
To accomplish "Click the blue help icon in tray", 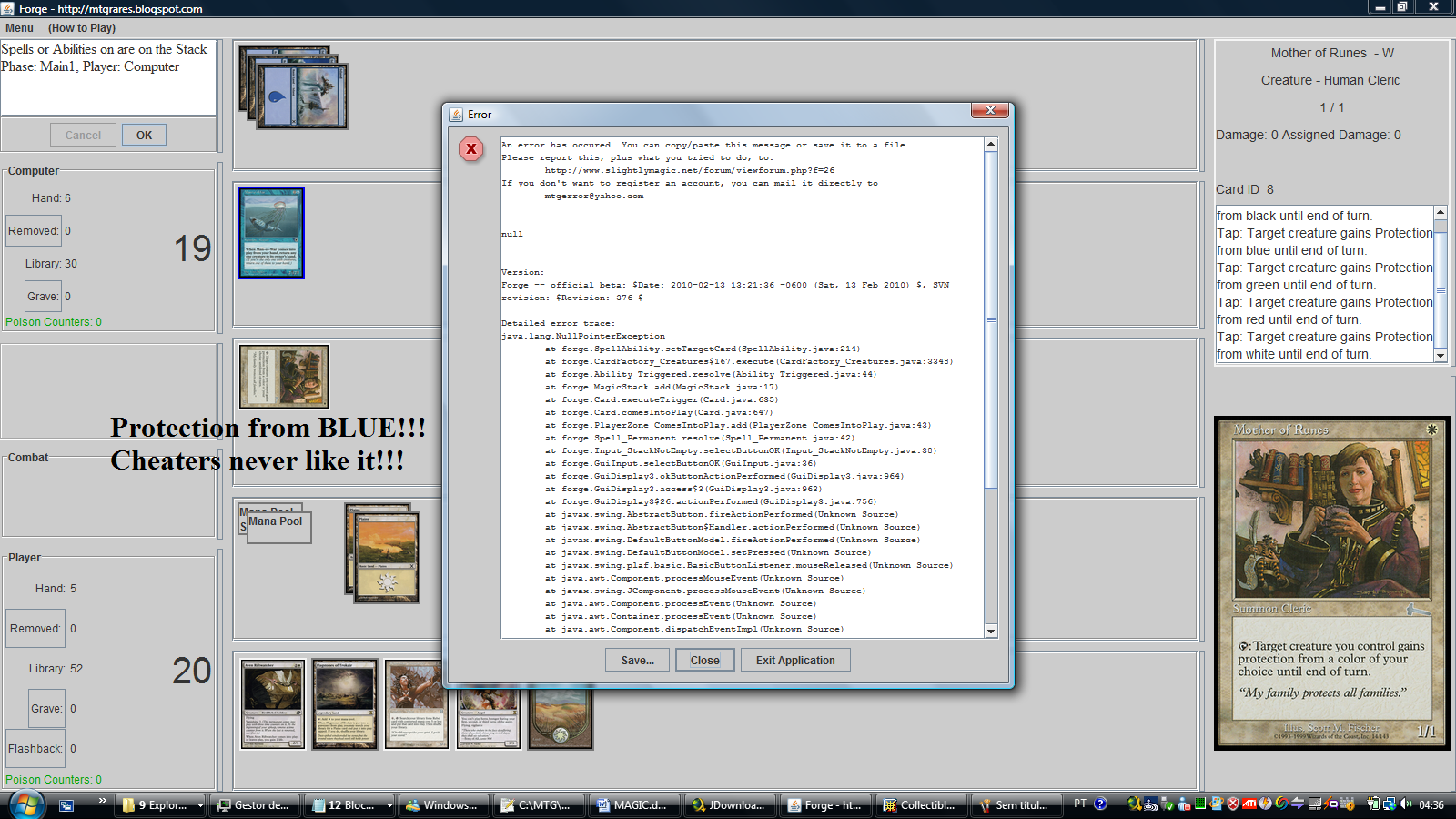I will click(x=1100, y=804).
